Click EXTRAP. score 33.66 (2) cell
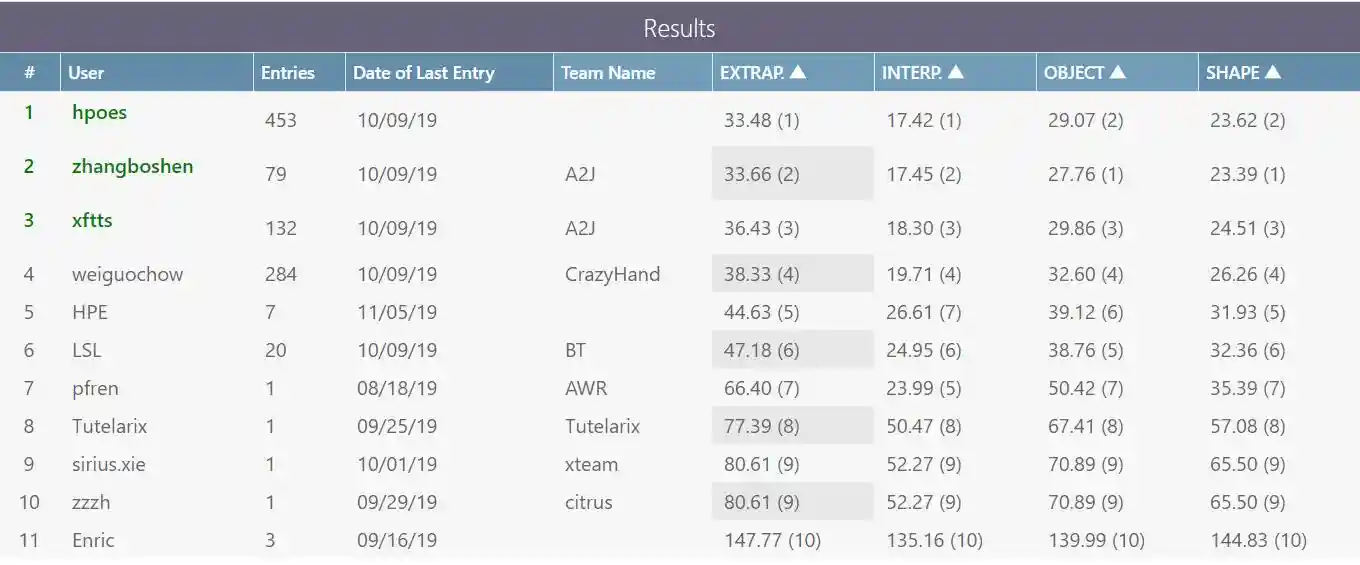The image size is (1360, 565). click(762, 174)
